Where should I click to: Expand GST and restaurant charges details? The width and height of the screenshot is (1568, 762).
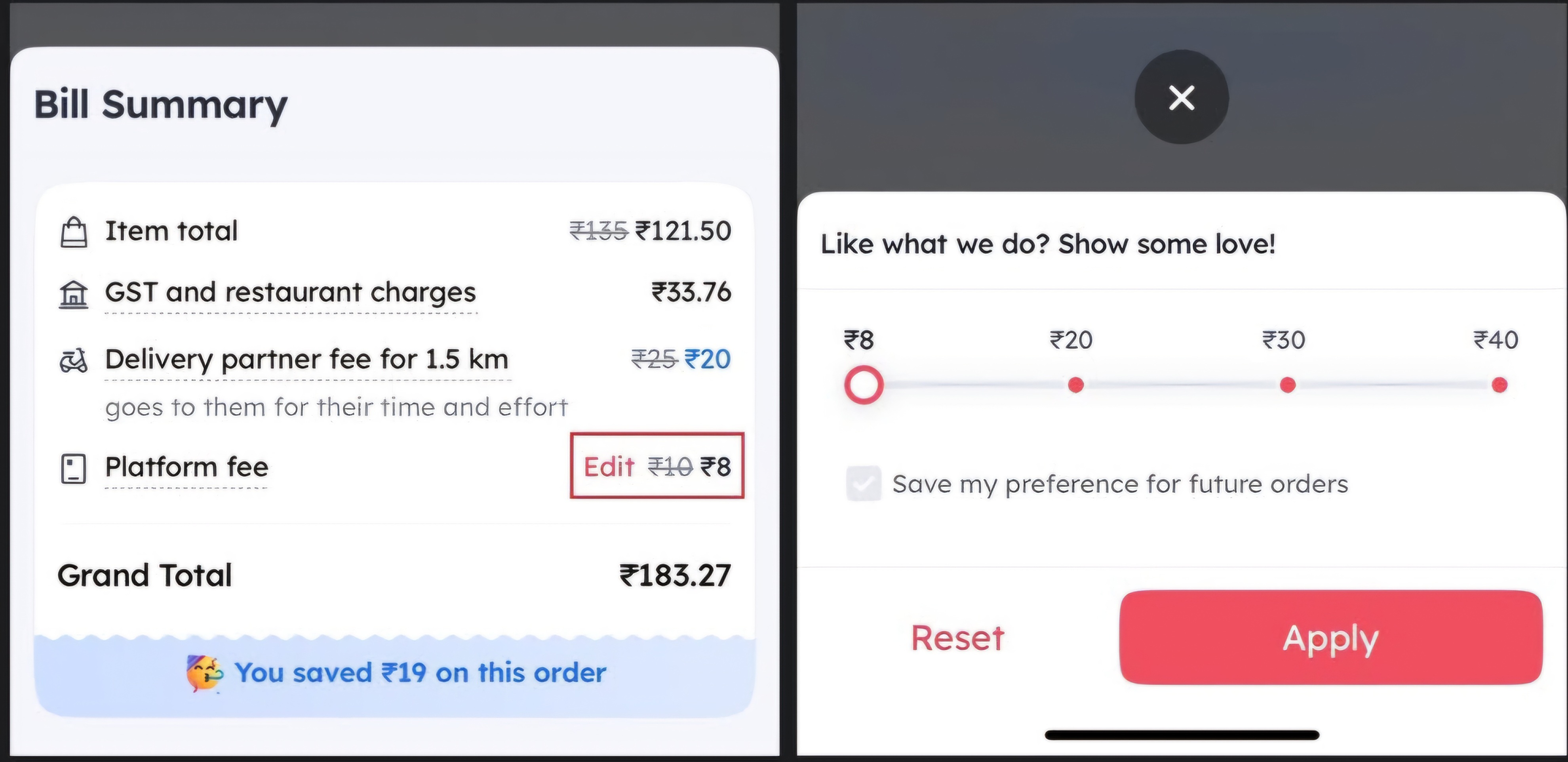pos(290,293)
